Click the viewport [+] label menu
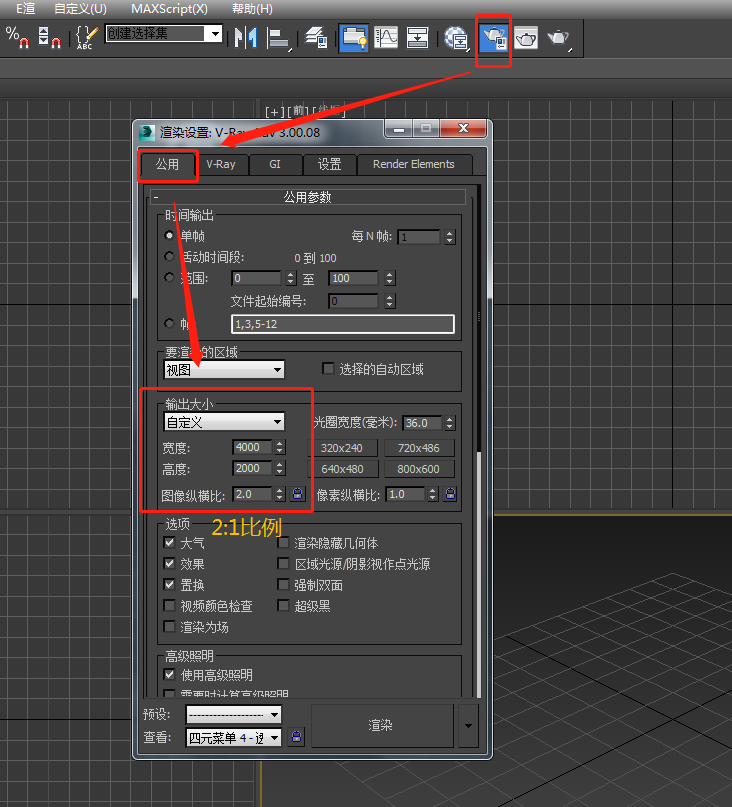The width and height of the screenshot is (732, 807). point(274,112)
